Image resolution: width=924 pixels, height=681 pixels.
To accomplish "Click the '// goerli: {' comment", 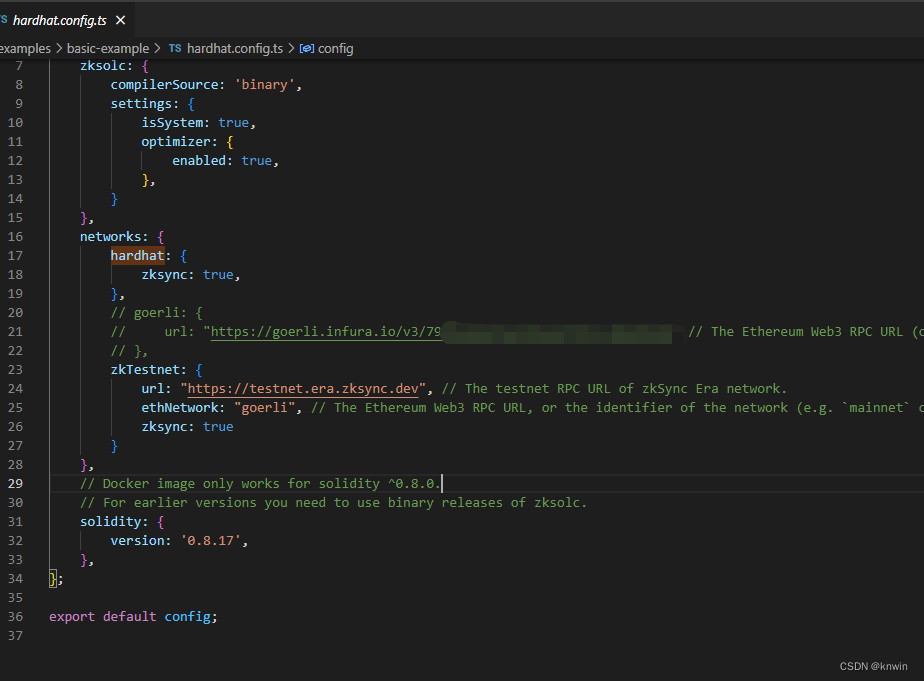I will [157, 313].
